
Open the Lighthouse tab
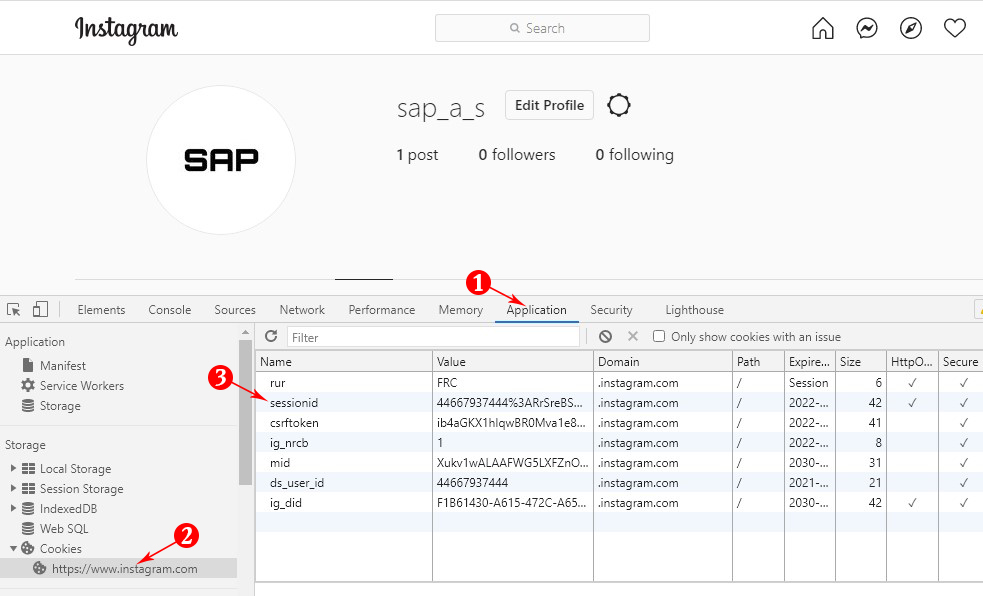[x=695, y=310]
